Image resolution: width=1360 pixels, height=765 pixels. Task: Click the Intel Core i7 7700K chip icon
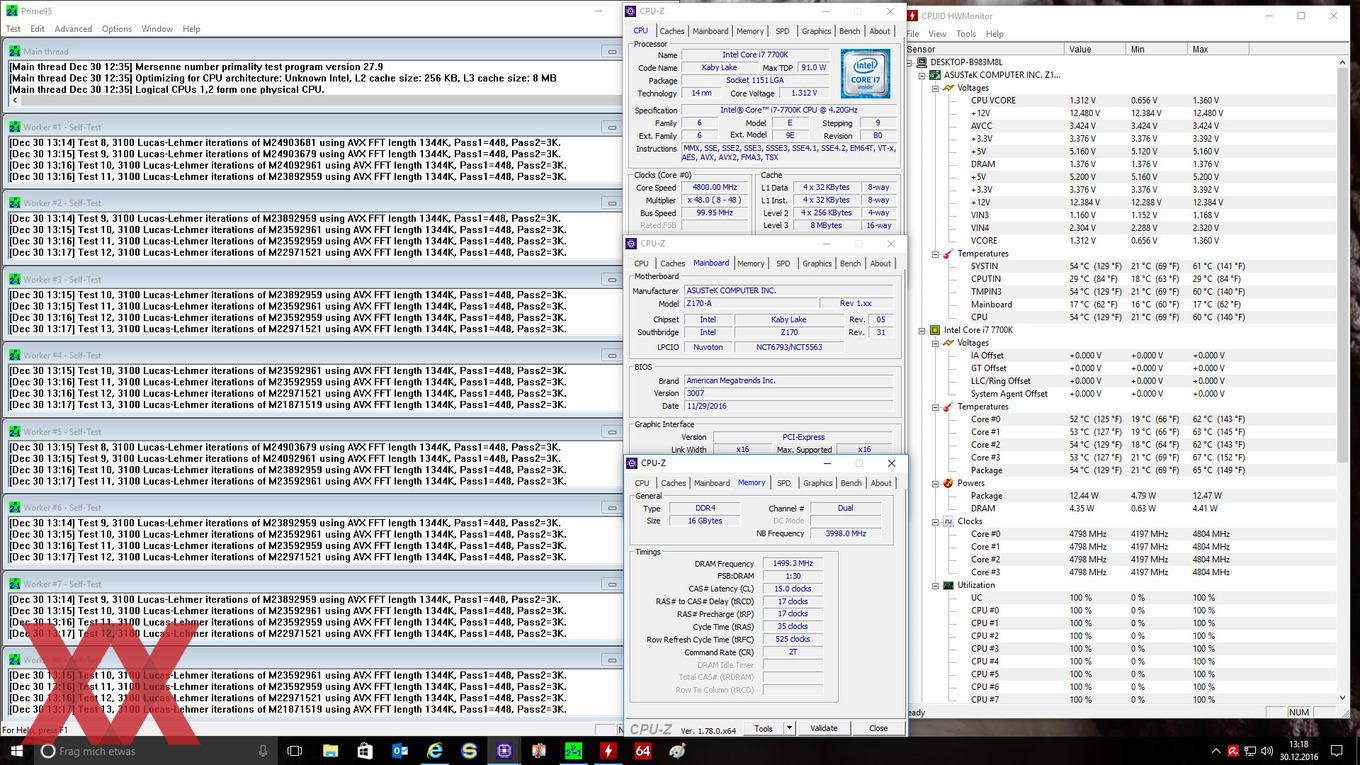click(x=936, y=330)
